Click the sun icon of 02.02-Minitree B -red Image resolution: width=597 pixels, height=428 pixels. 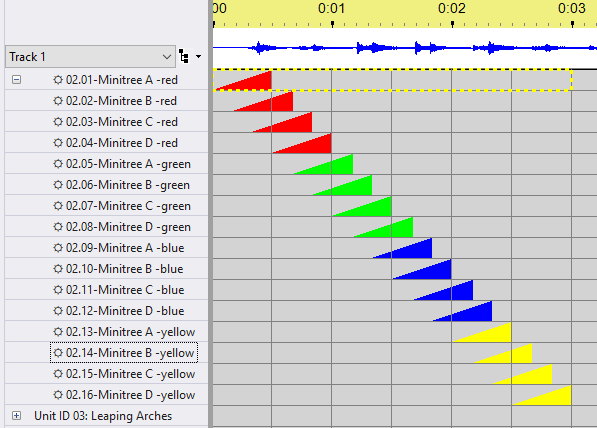pos(58,101)
